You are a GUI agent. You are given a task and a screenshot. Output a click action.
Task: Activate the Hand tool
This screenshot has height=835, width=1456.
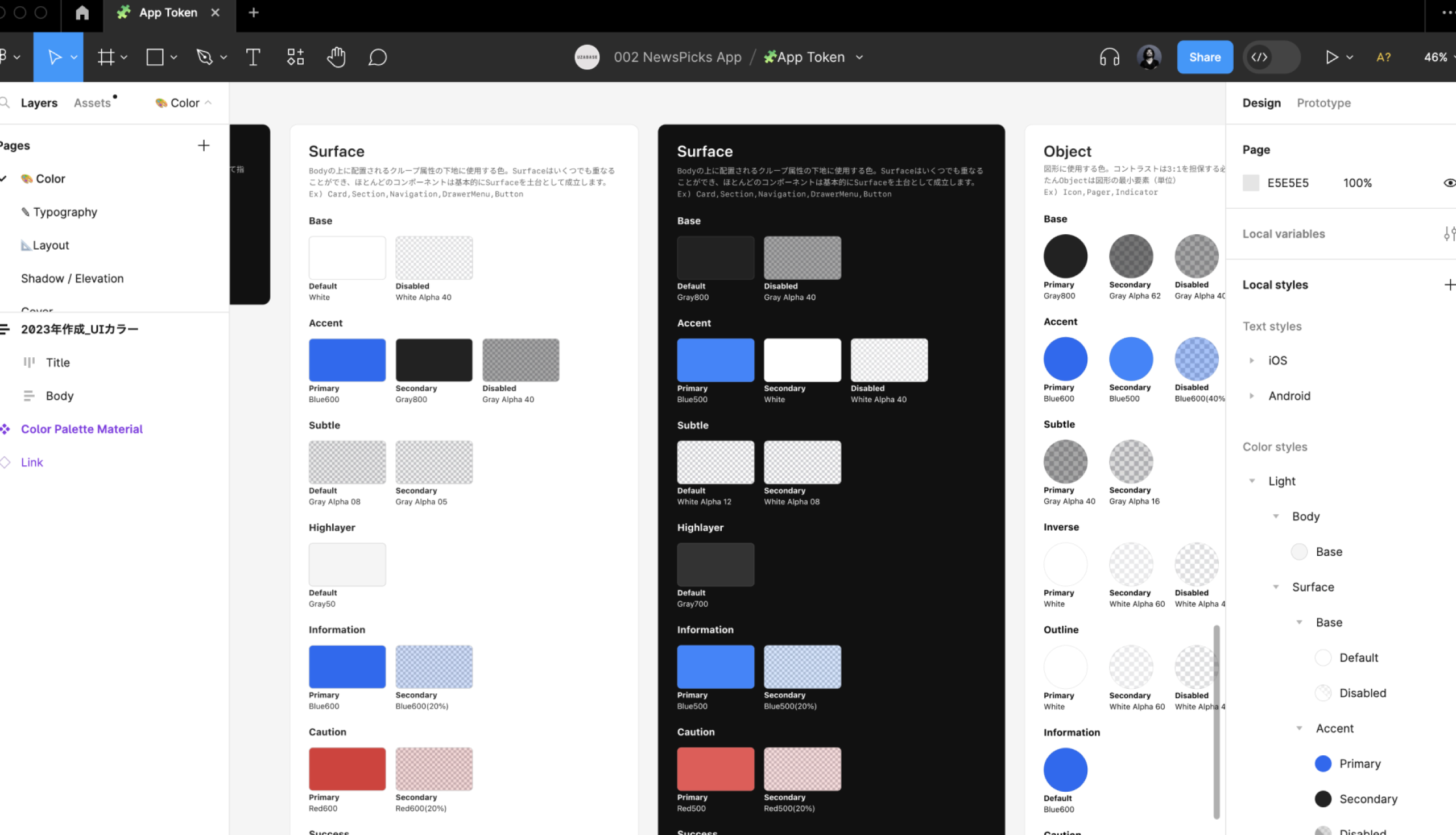click(337, 57)
